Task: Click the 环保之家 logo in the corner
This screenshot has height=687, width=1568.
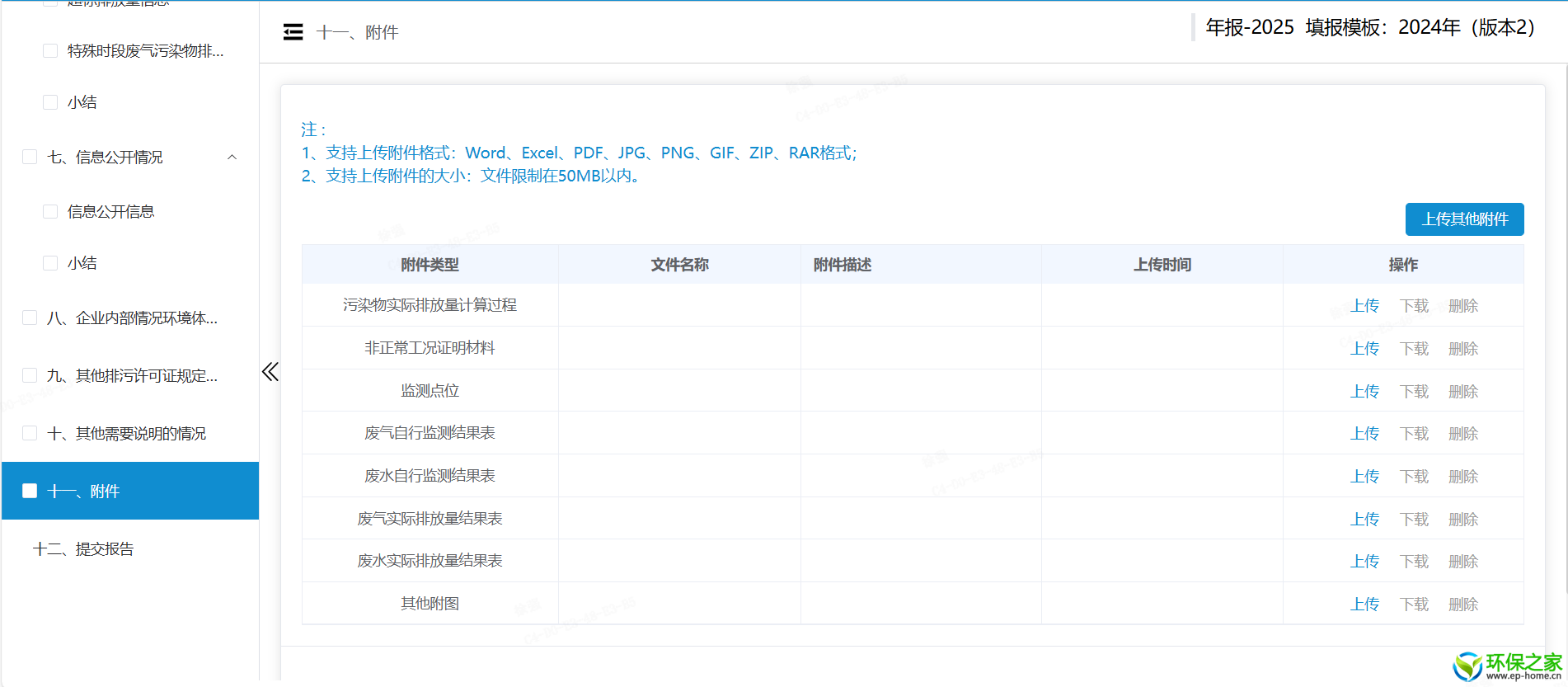Action: pyautogui.click(x=1507, y=666)
